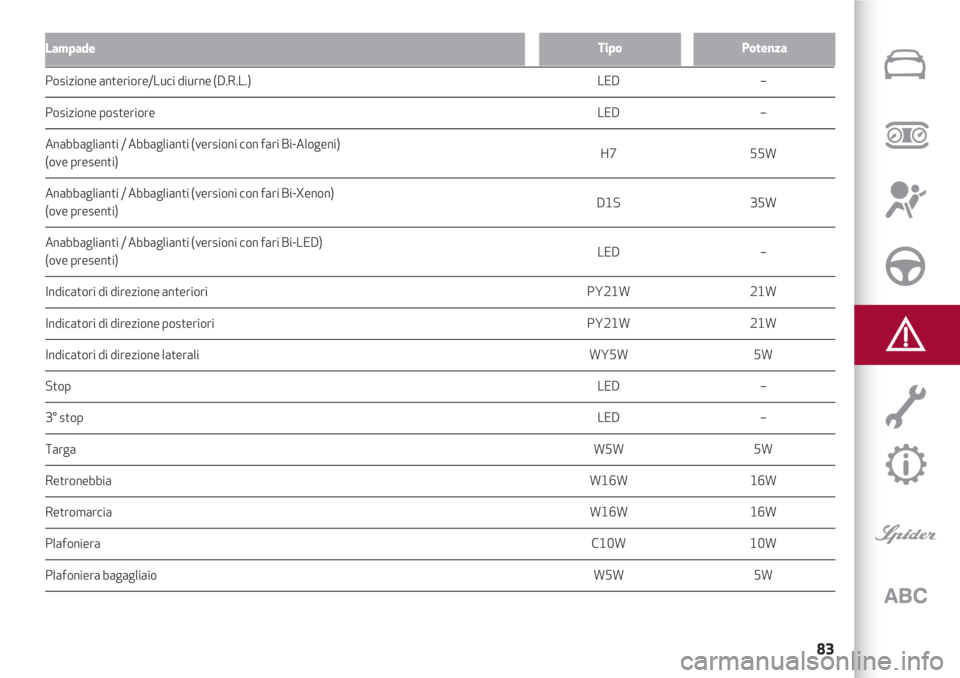Open the Spider section logo
This screenshot has width=960, height=678.
[906, 535]
